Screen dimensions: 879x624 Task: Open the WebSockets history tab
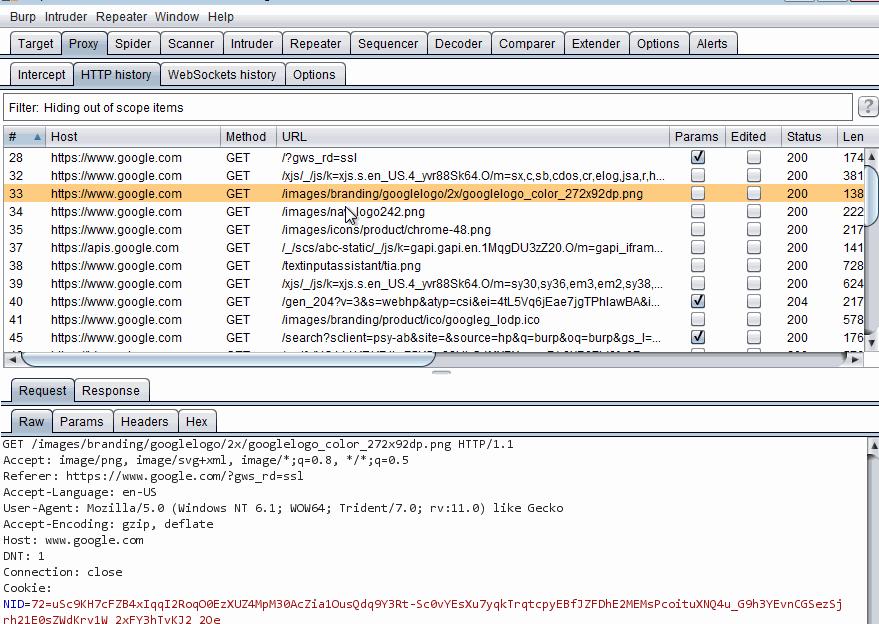coord(221,75)
